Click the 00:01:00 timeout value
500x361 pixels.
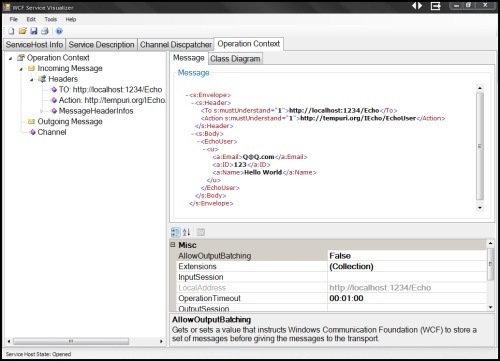click(x=346, y=298)
